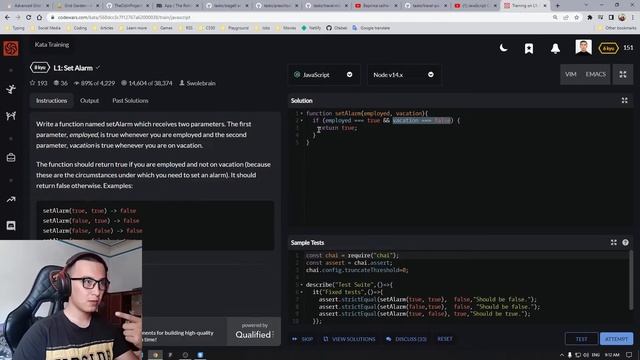The width and height of the screenshot is (640, 360).
Task: Open saved bookmarks from the header icon
Action: point(529,49)
